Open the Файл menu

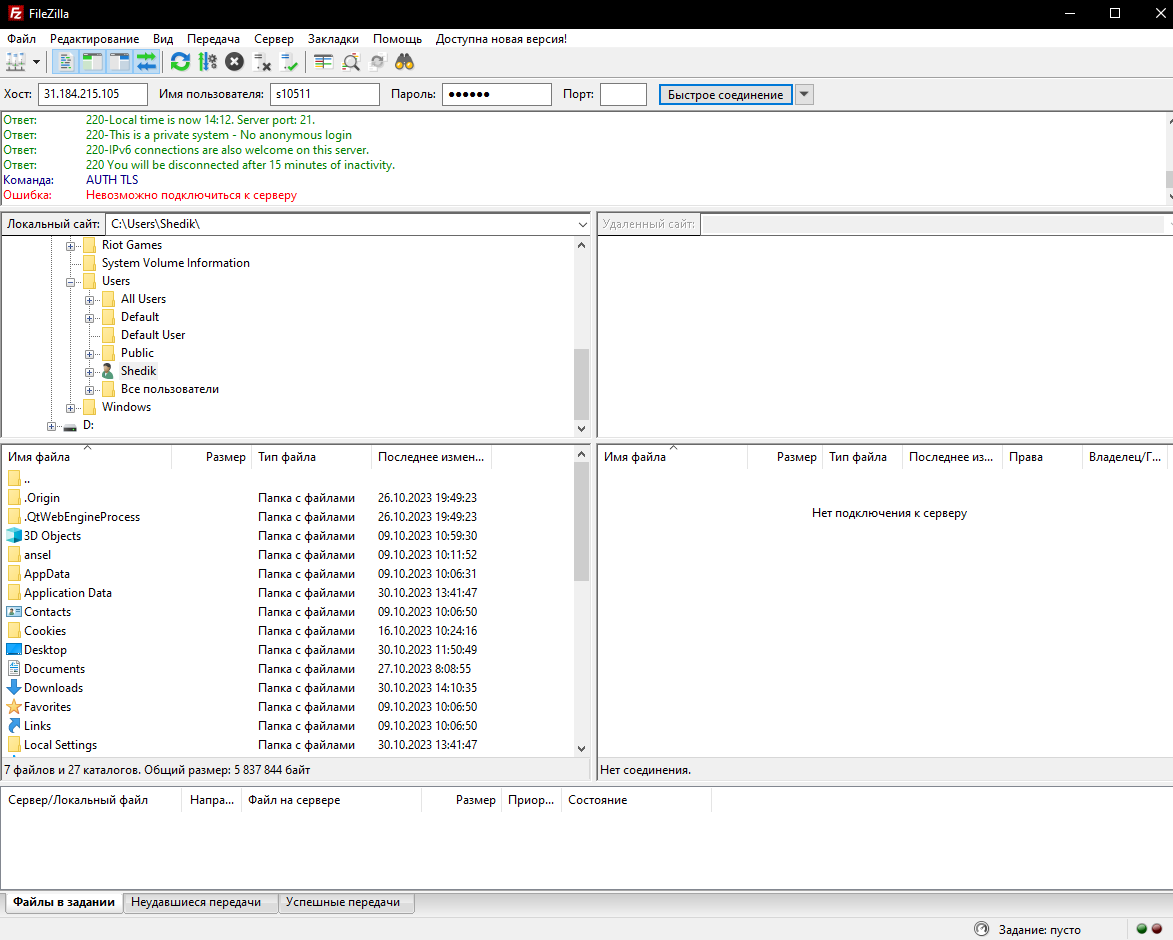pos(22,39)
